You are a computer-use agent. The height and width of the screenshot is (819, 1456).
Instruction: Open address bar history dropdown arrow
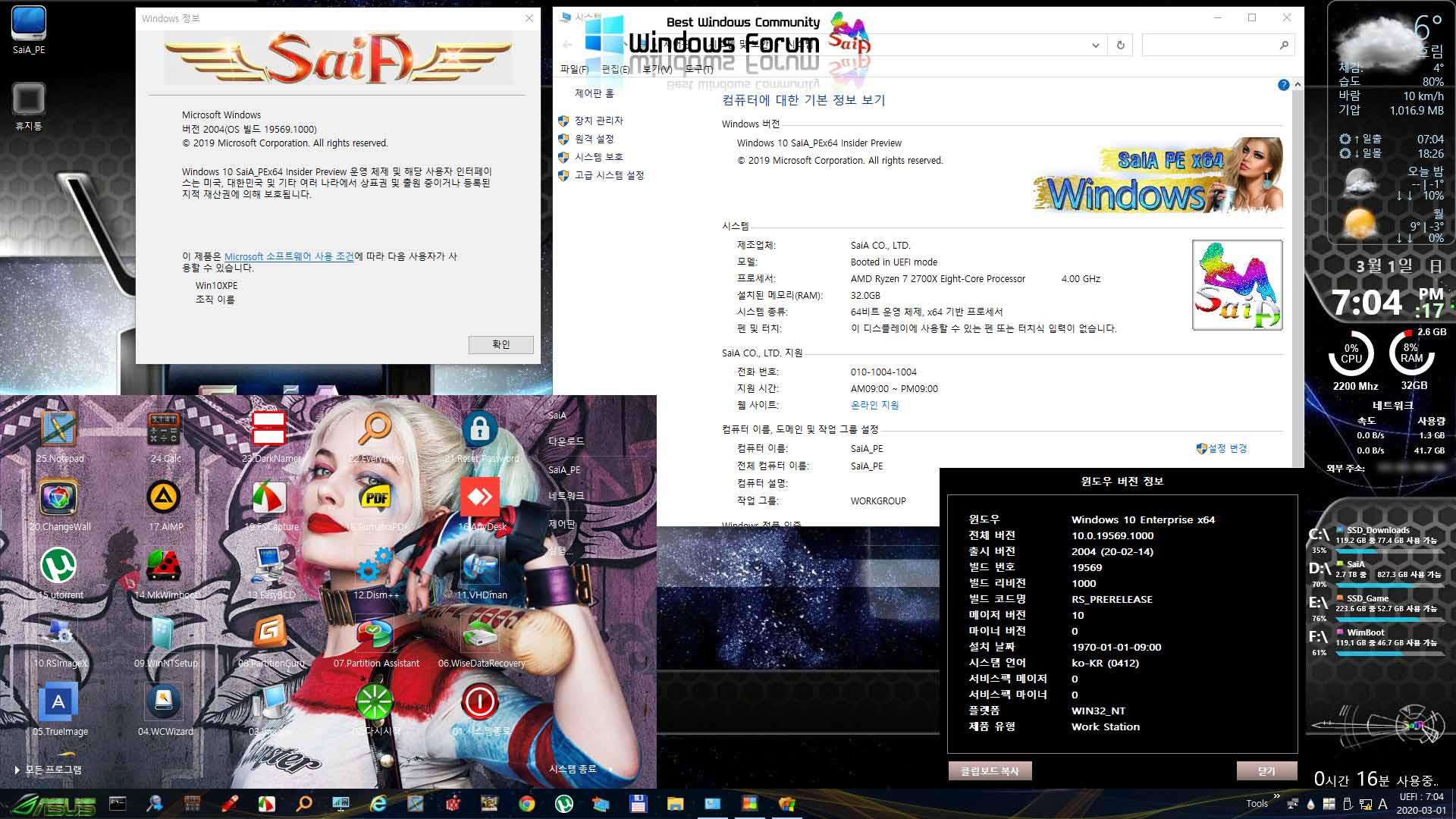(1095, 45)
